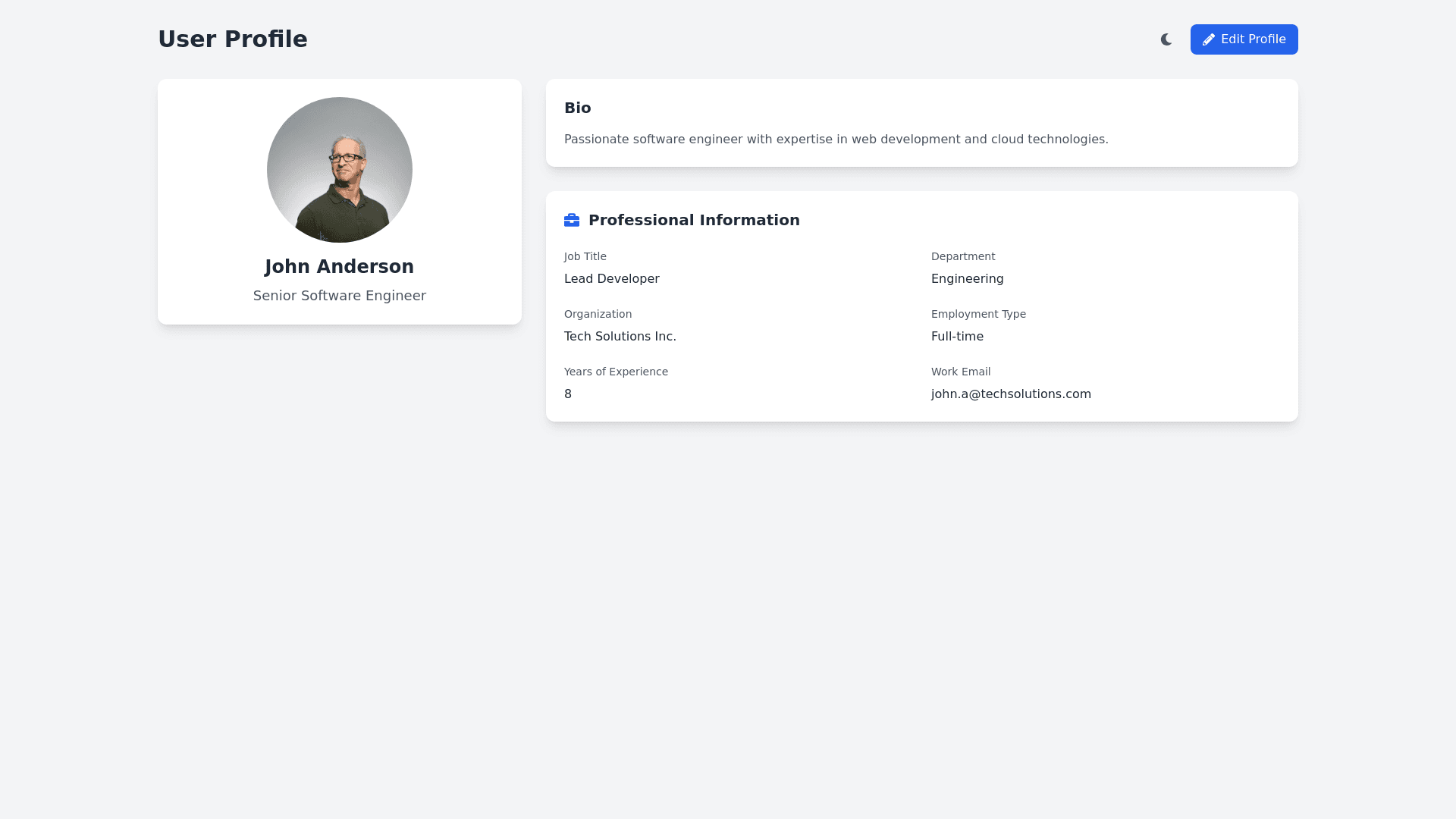Click the Department label

pyautogui.click(x=963, y=256)
